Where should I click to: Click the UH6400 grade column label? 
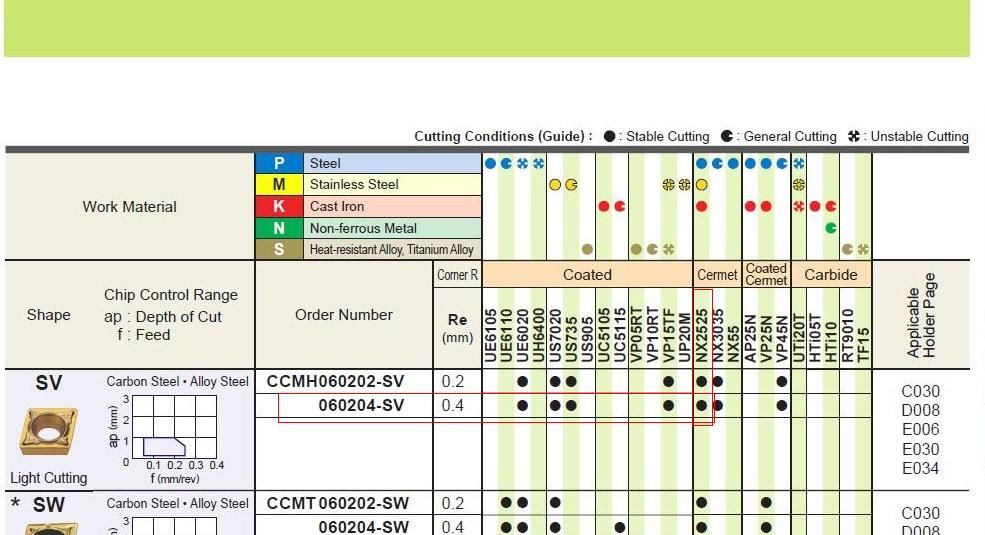538,335
